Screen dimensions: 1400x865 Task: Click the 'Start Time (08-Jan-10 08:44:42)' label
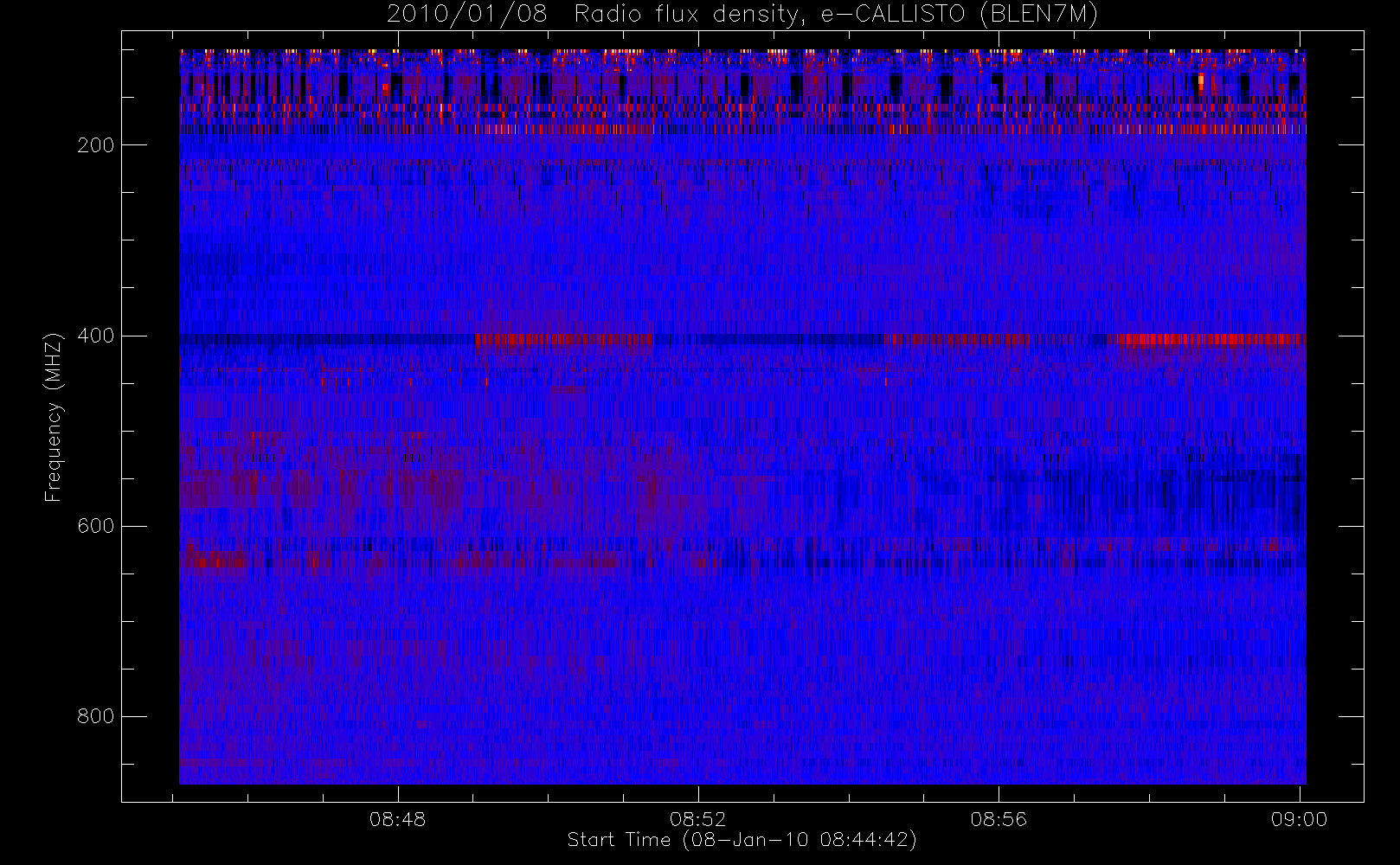pos(742,840)
